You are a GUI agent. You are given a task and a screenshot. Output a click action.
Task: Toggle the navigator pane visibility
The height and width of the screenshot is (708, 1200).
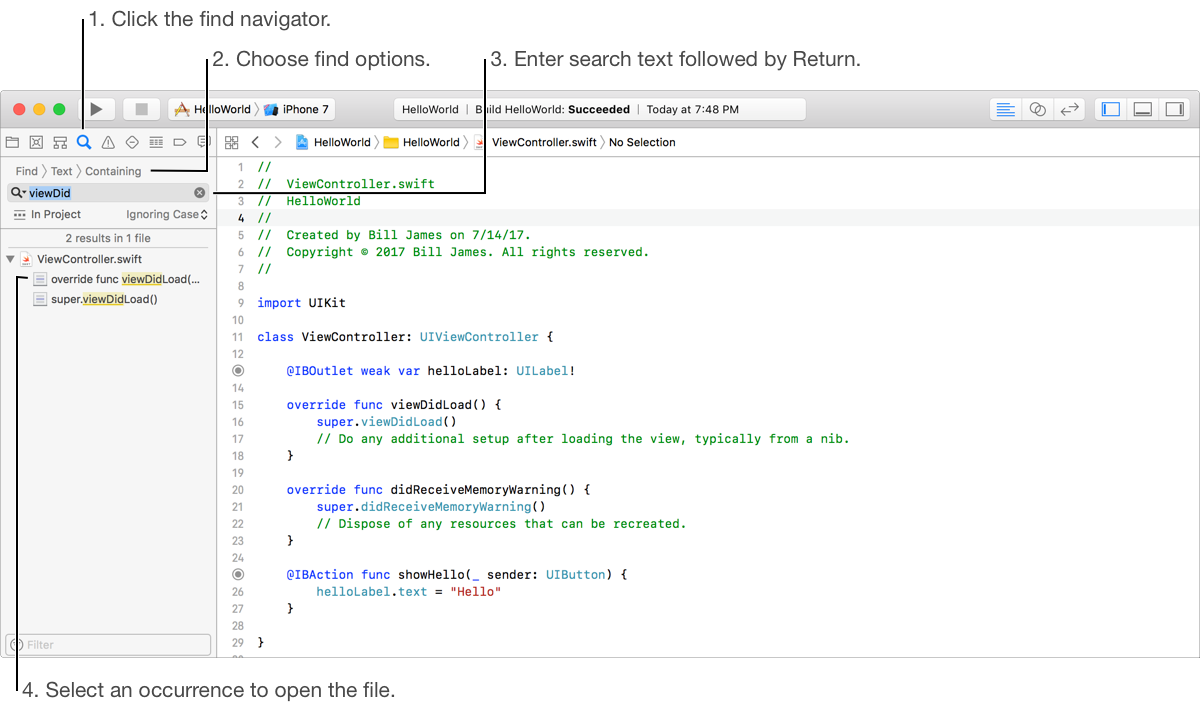pos(1110,109)
